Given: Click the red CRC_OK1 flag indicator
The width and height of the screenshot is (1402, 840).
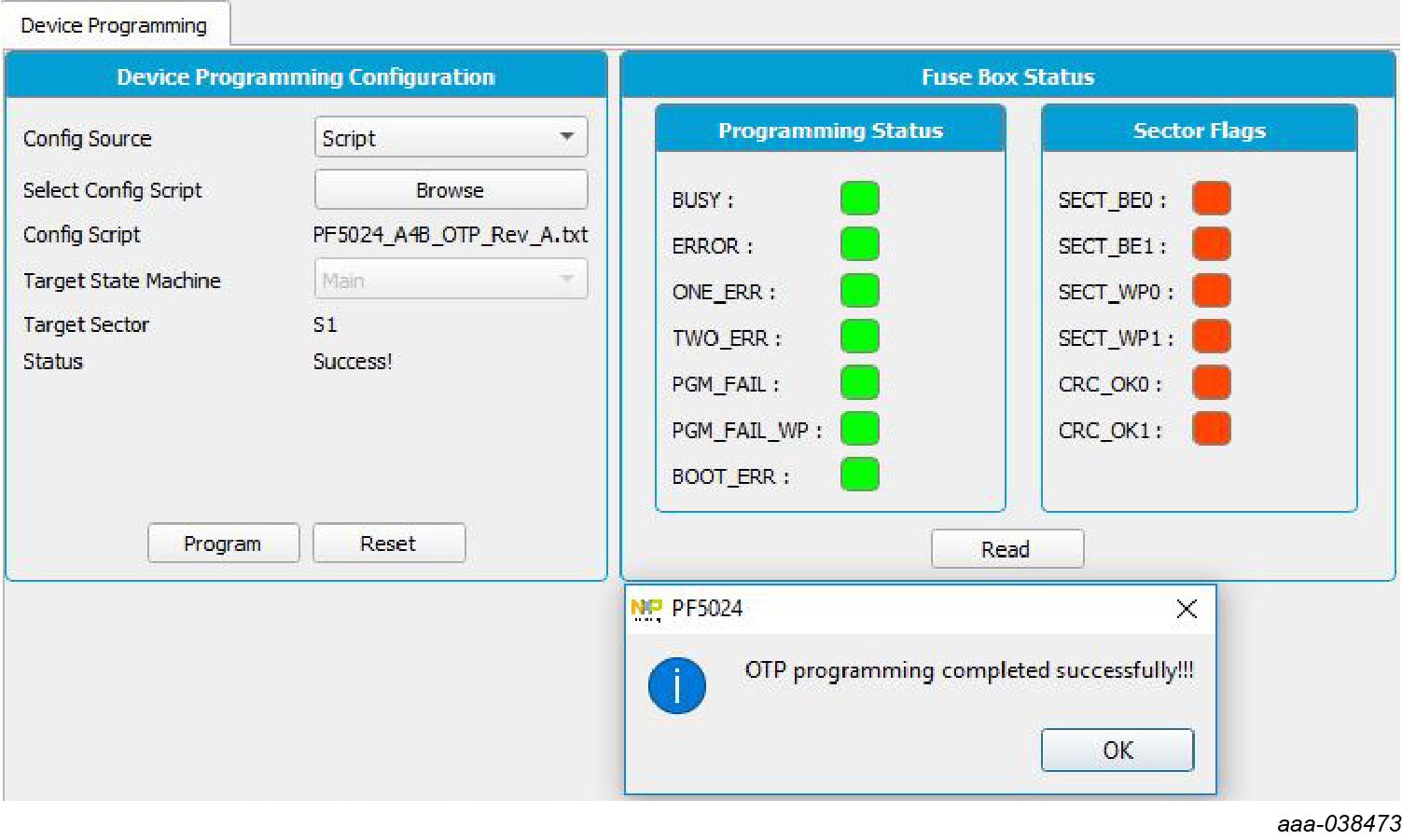Looking at the screenshot, I should 1211,429.
